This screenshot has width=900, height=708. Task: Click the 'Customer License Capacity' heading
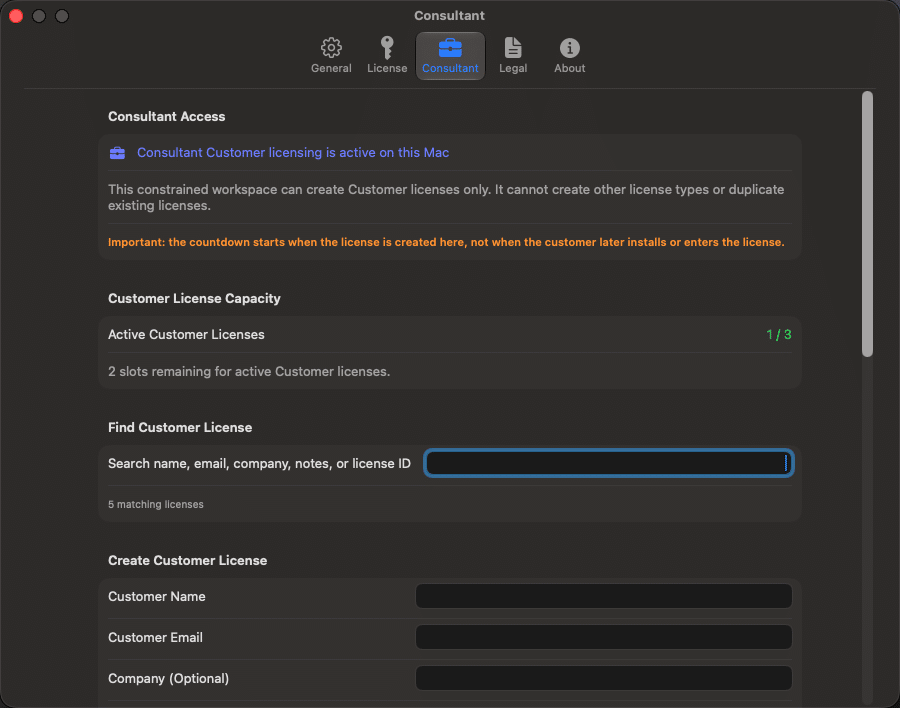pyautogui.click(x=194, y=299)
